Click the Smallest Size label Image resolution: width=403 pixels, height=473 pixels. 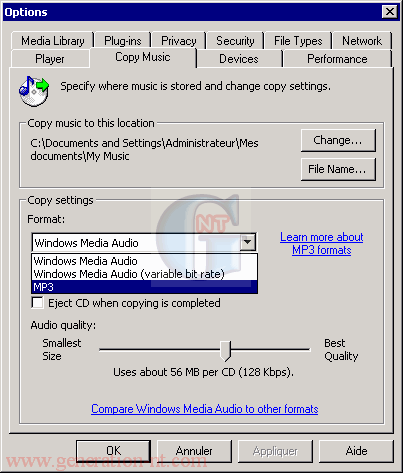pyautogui.click(x=62, y=350)
